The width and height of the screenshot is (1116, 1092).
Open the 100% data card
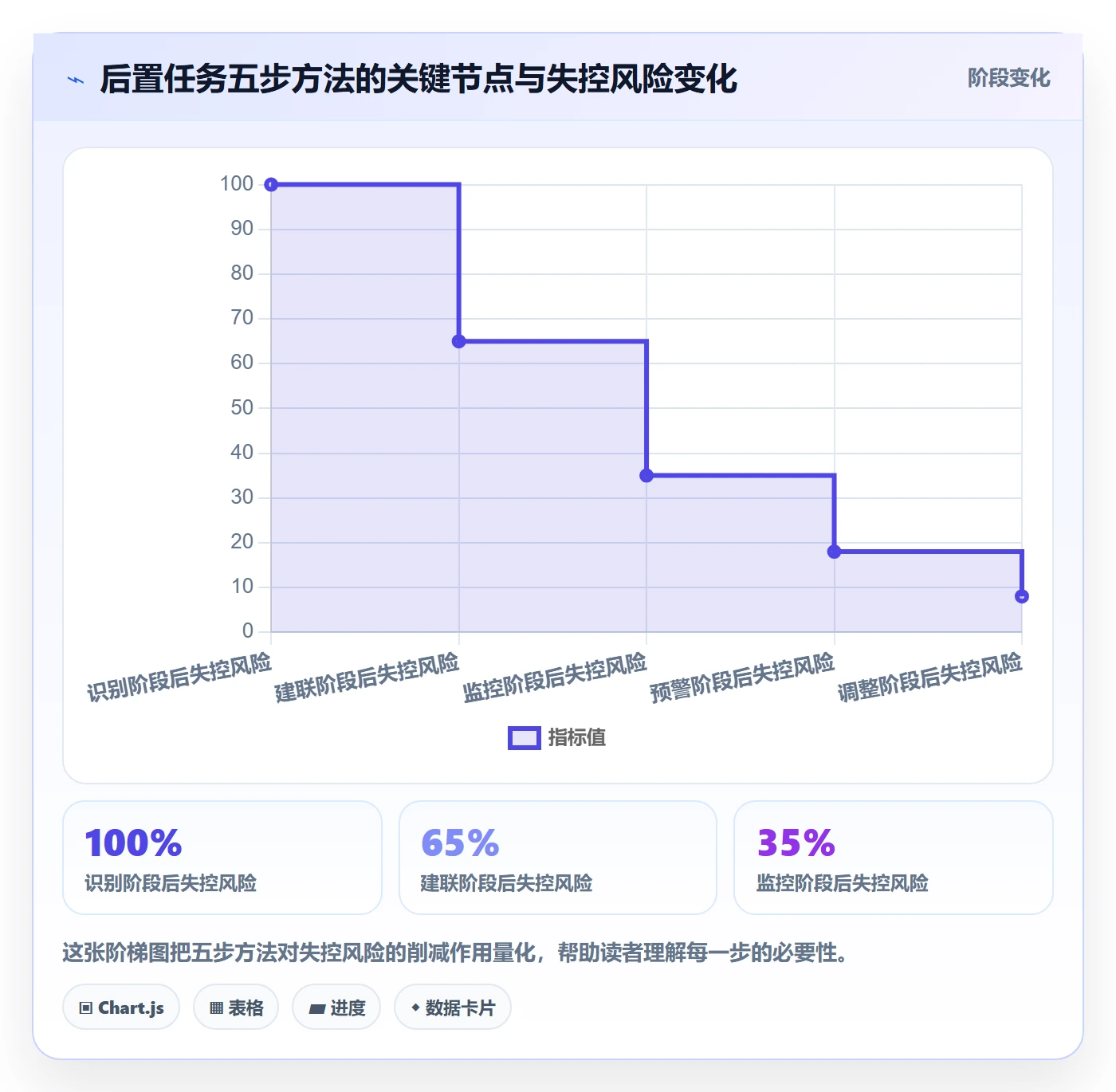pos(222,858)
